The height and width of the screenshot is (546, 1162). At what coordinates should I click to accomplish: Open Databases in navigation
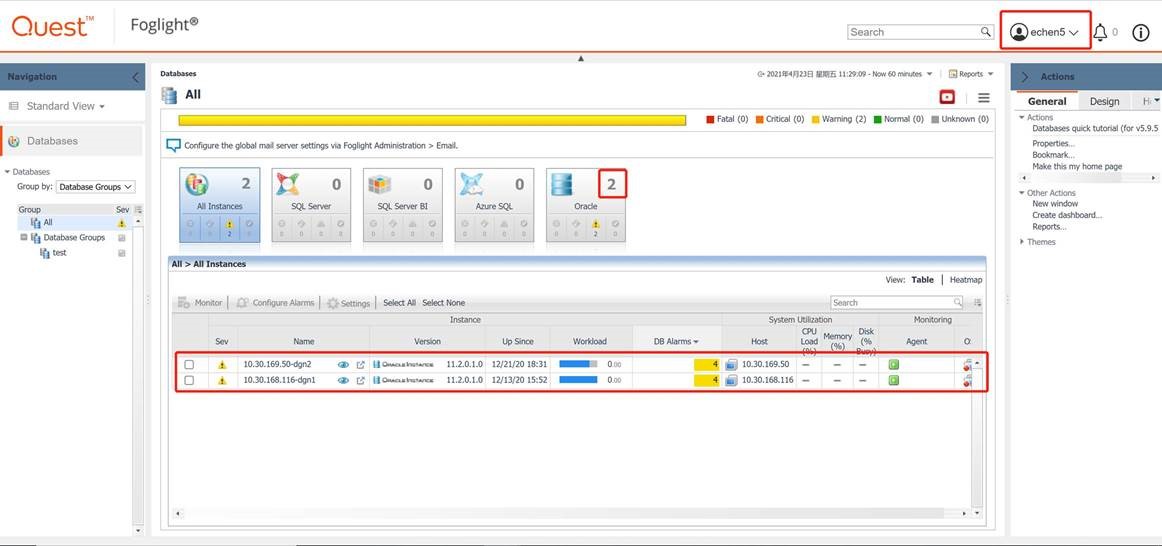tap(71, 141)
